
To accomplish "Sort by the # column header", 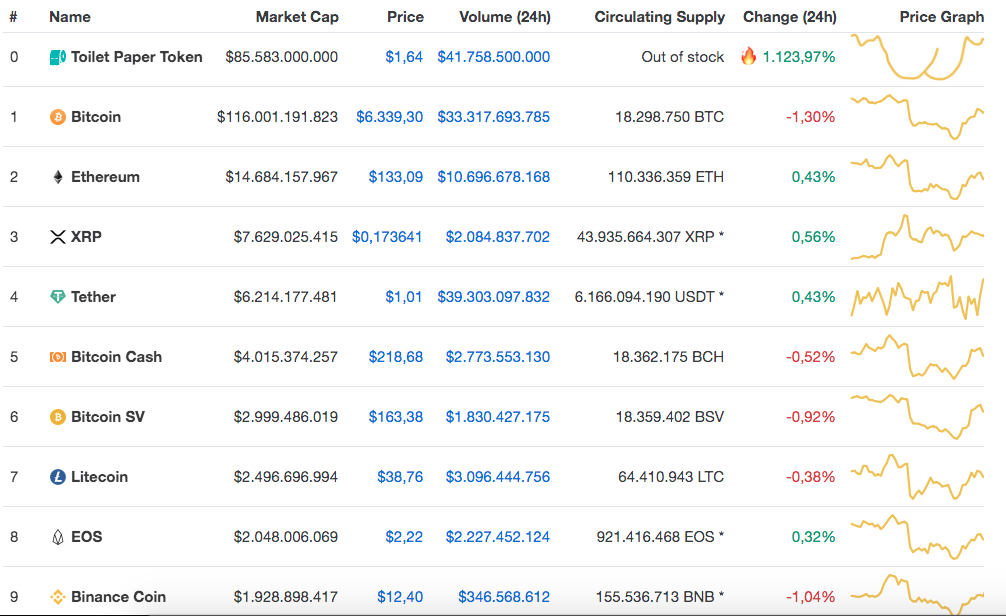I will [13, 17].
